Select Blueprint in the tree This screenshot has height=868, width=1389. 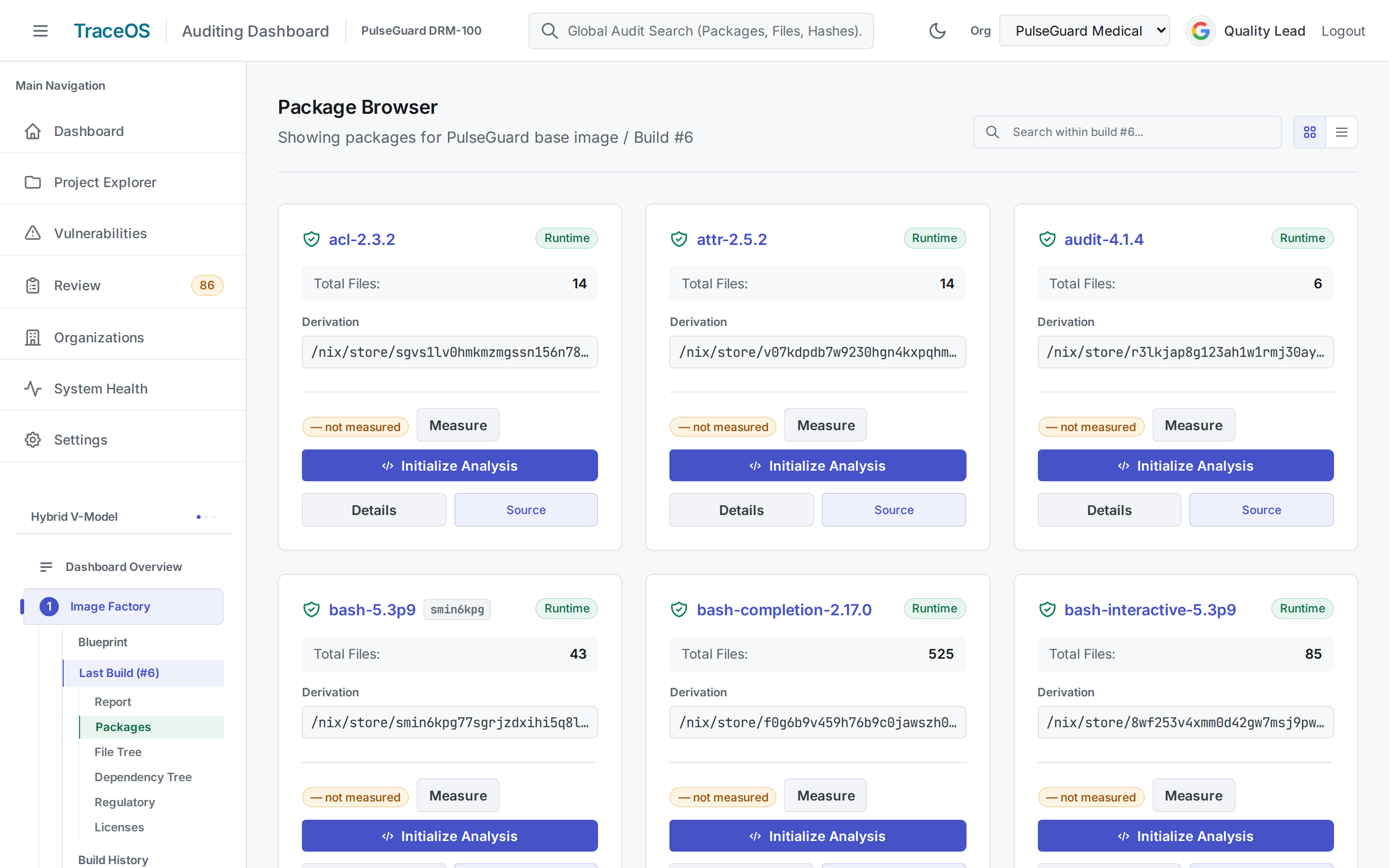pos(103,642)
